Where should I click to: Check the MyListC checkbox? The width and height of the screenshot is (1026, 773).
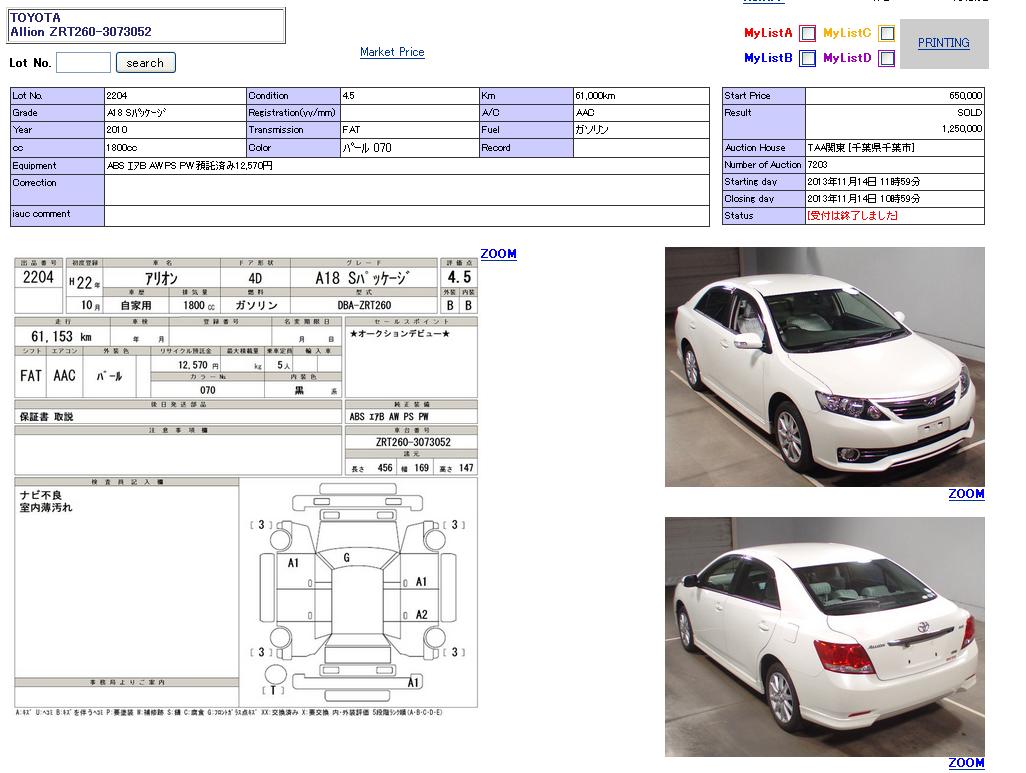click(x=886, y=33)
